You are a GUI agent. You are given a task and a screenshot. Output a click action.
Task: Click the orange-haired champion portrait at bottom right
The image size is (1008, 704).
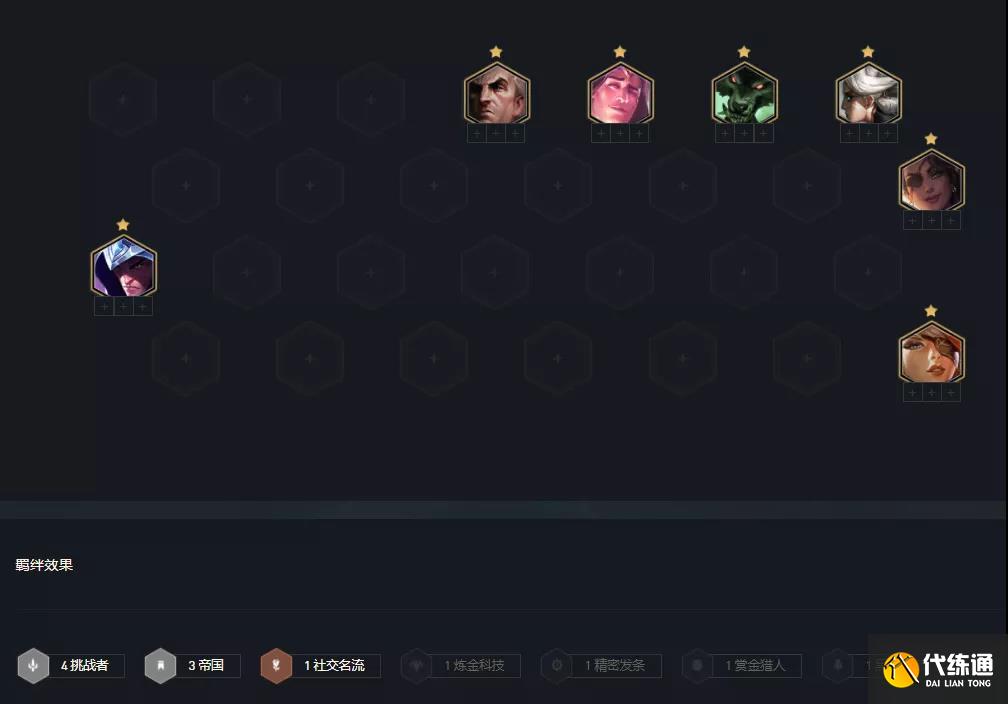932,353
